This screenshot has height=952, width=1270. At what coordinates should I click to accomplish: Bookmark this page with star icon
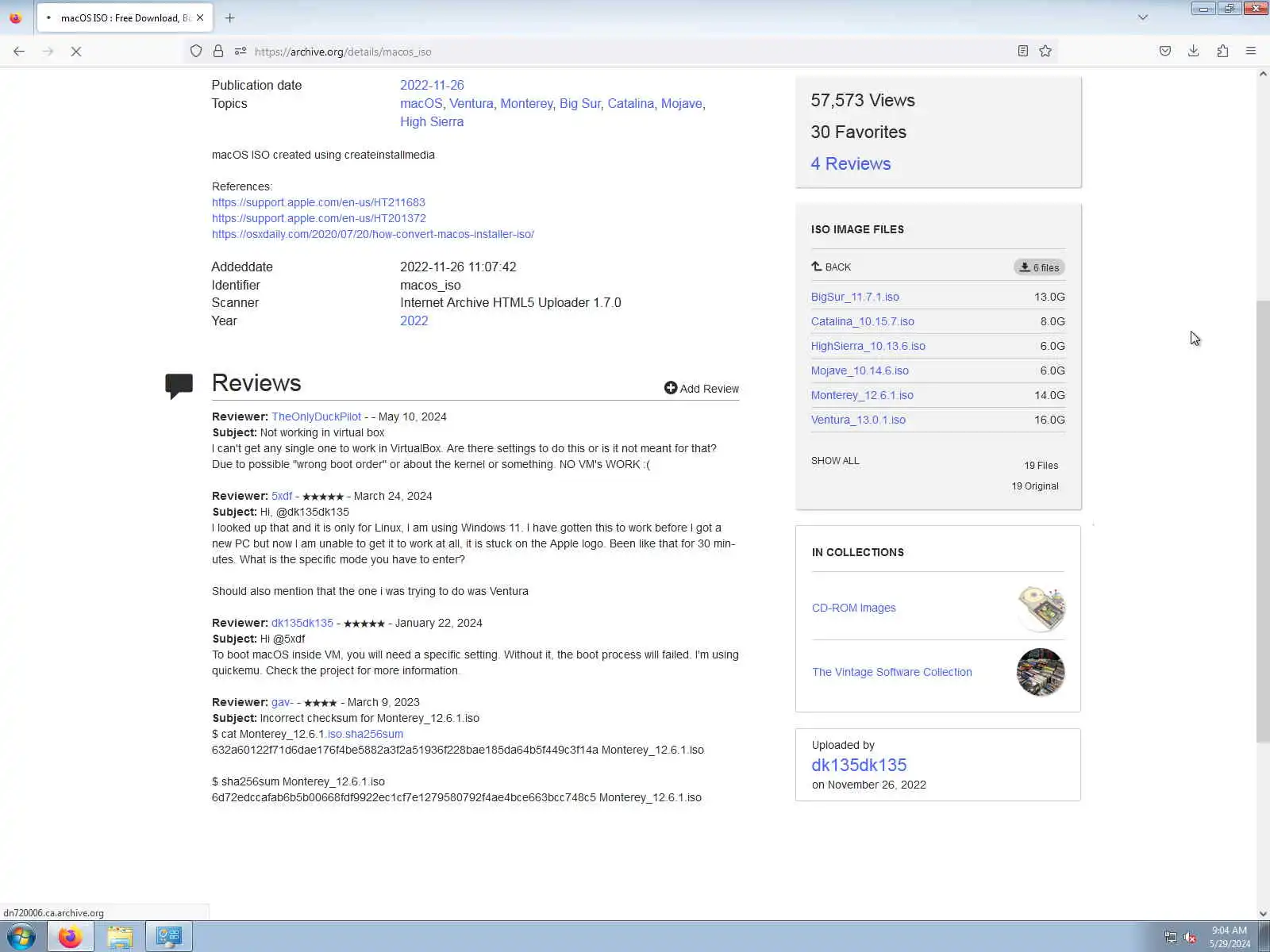point(1045,52)
